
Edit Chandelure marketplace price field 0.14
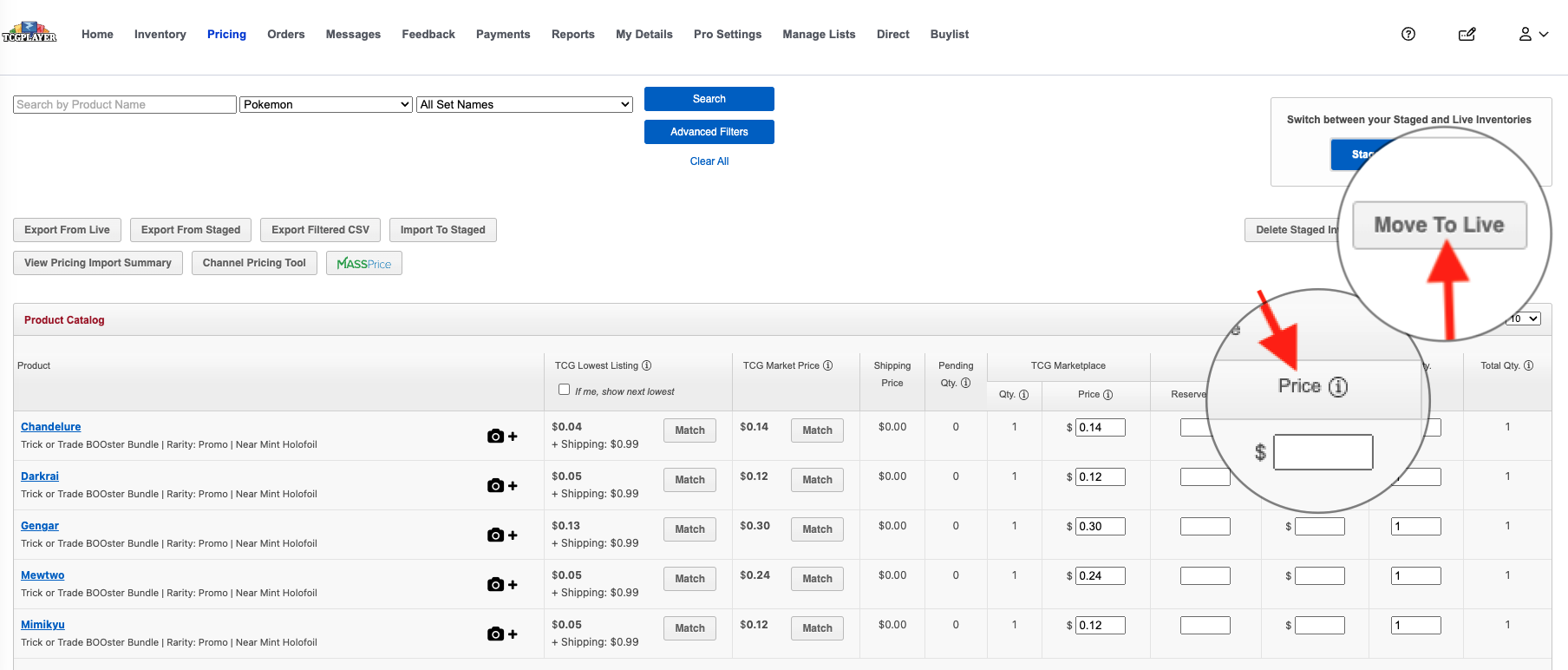[x=1101, y=427]
